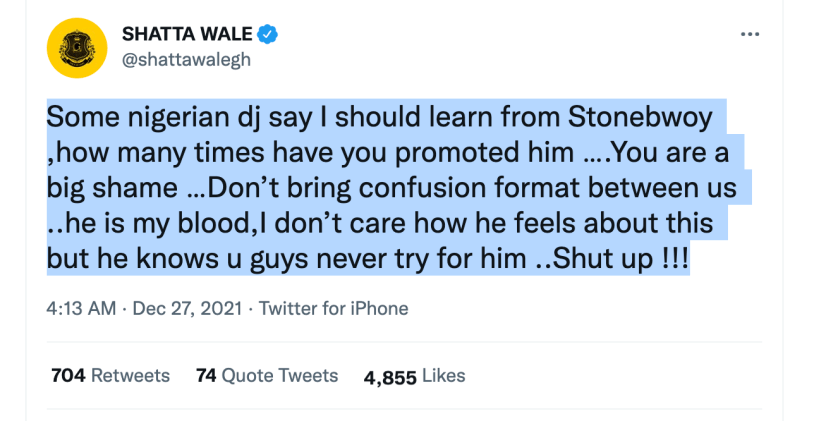Open the SHATTA WALE display name link
814x421 pixels.
[x=187, y=34]
